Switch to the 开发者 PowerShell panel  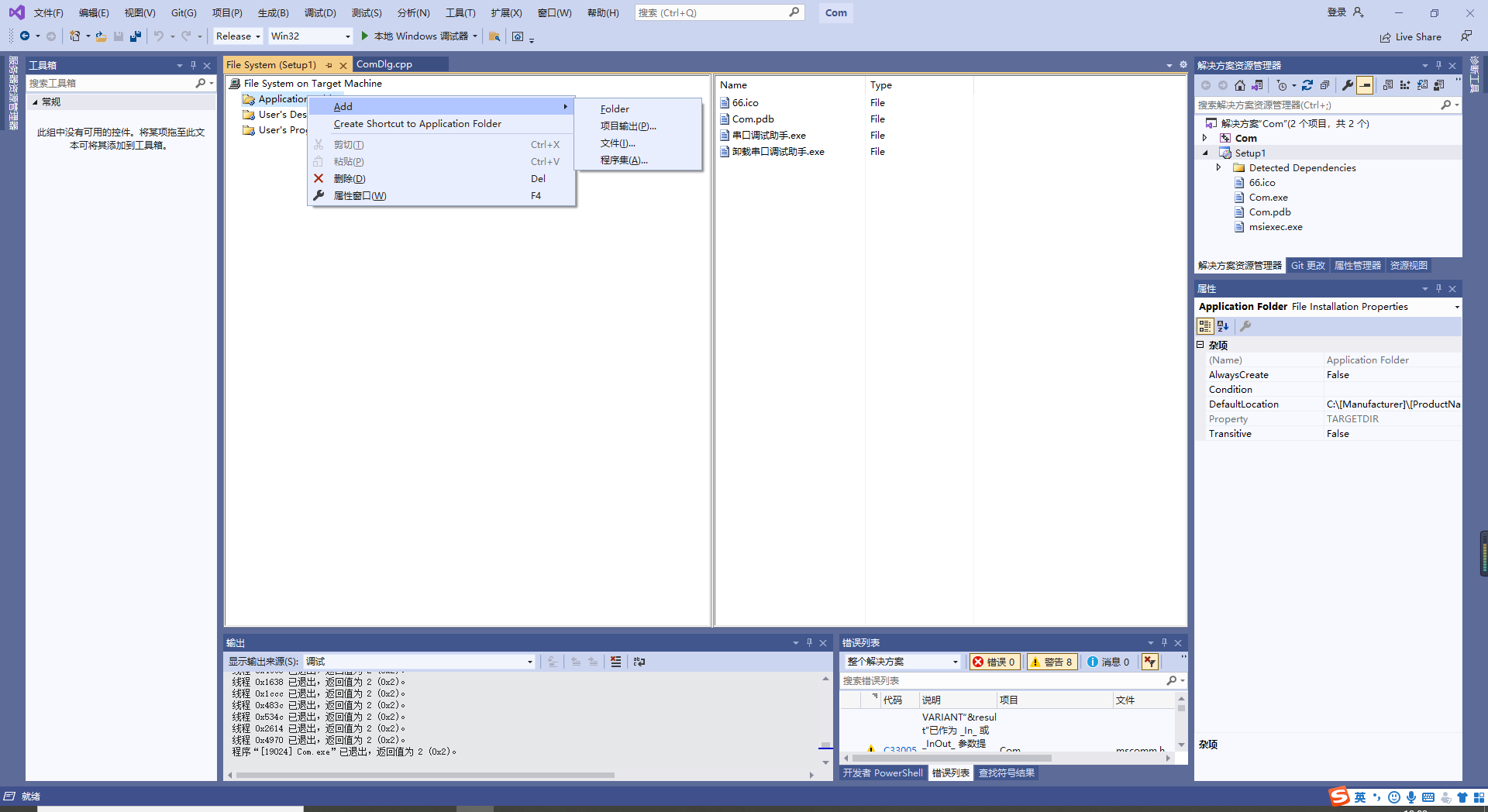tap(883, 772)
